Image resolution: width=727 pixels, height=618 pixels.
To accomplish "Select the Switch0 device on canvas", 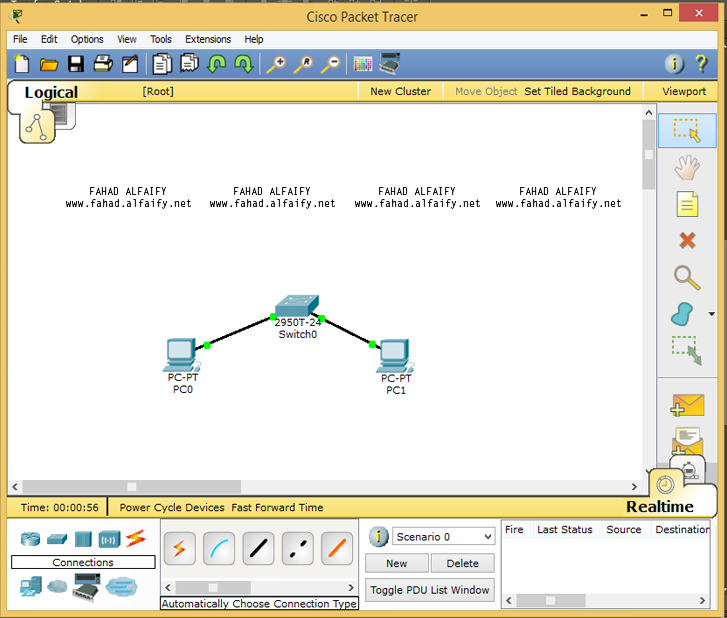I will [297, 306].
